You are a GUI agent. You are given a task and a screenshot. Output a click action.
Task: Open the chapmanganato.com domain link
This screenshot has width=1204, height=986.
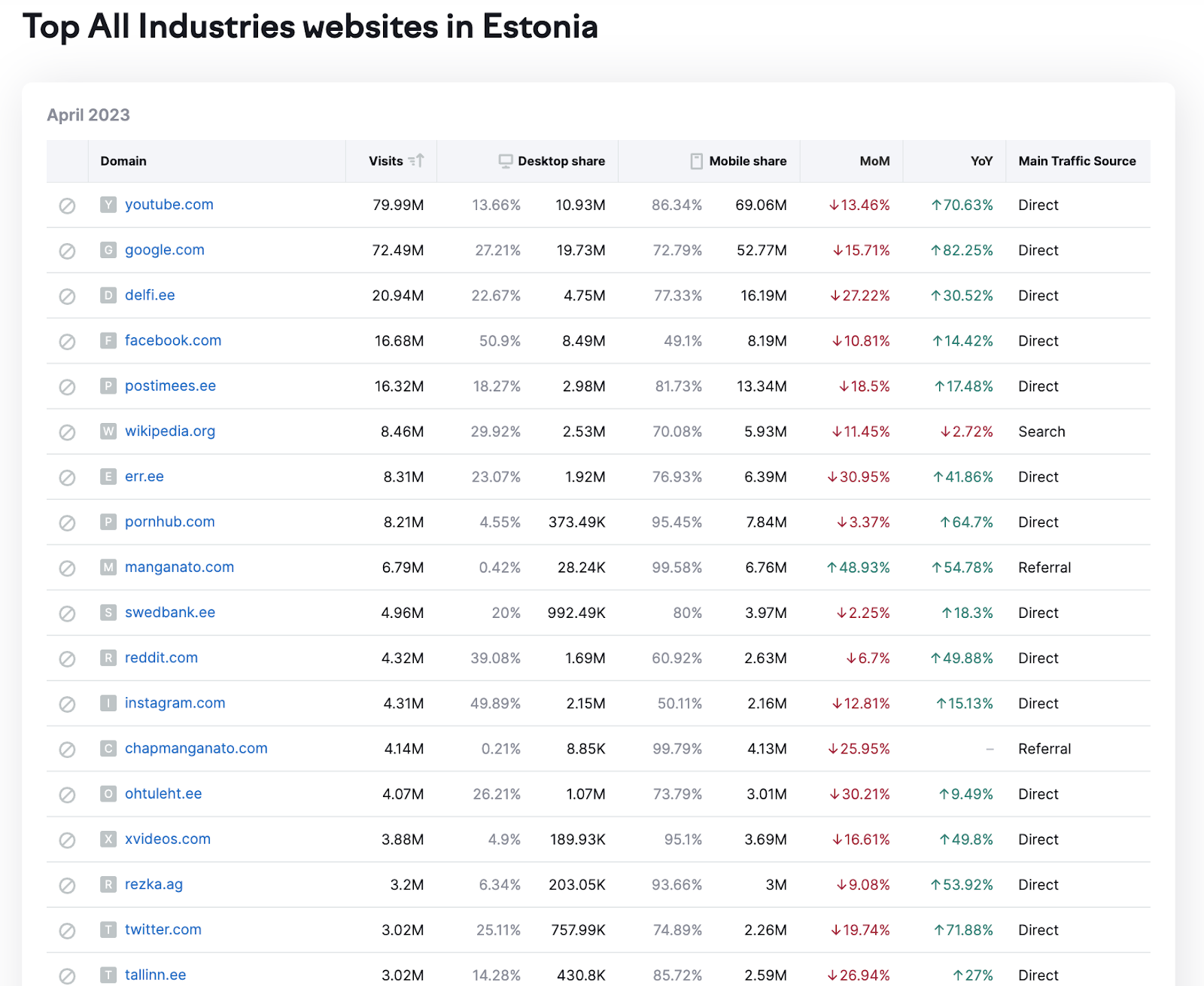point(196,748)
